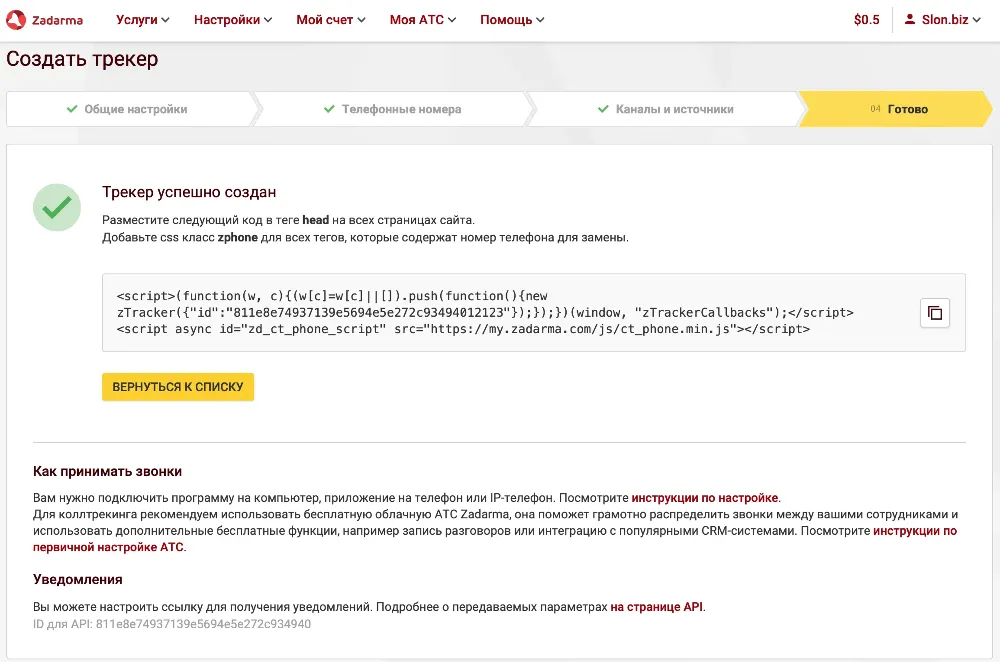The width and height of the screenshot is (1000, 662).
Task: Copy tracker code with the copy icon
Action: pyautogui.click(x=935, y=313)
